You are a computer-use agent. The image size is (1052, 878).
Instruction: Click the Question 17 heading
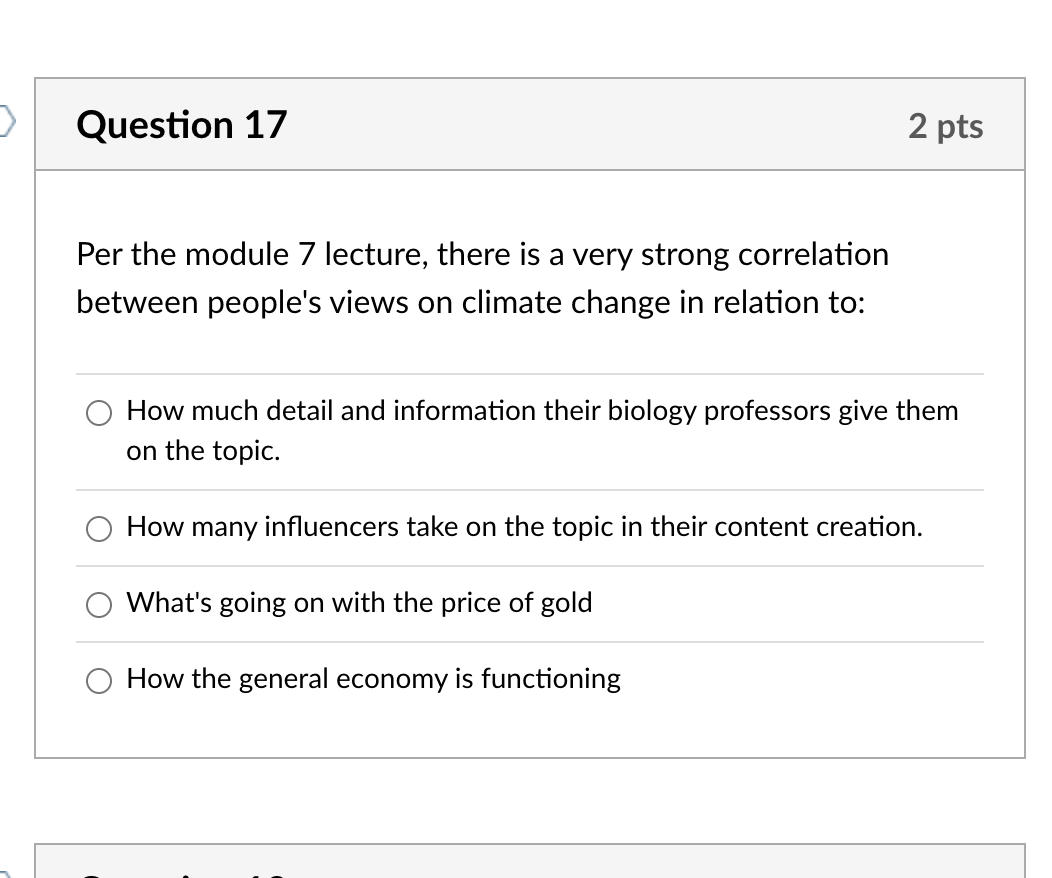pos(182,125)
